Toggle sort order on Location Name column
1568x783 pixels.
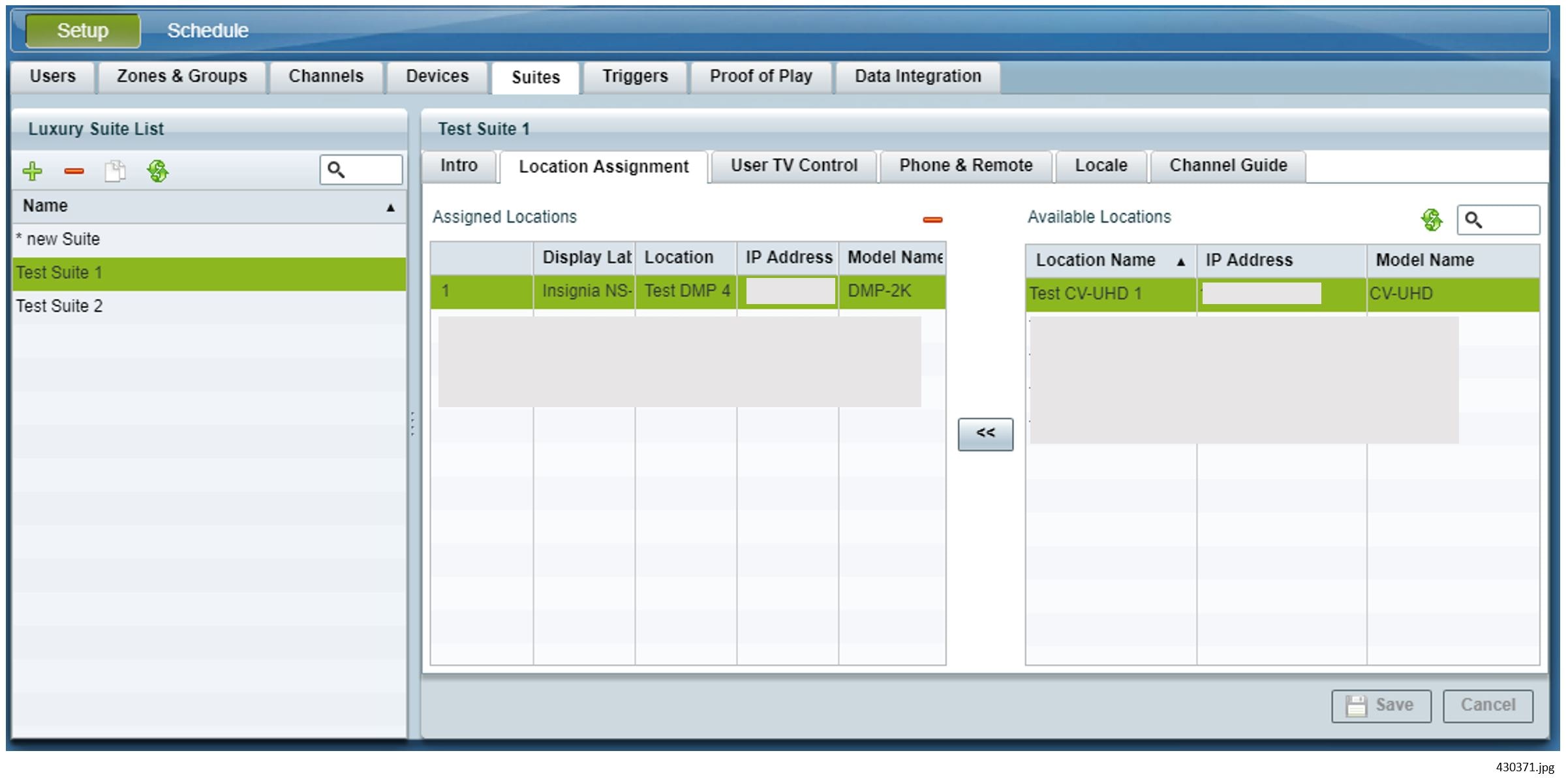click(1182, 260)
